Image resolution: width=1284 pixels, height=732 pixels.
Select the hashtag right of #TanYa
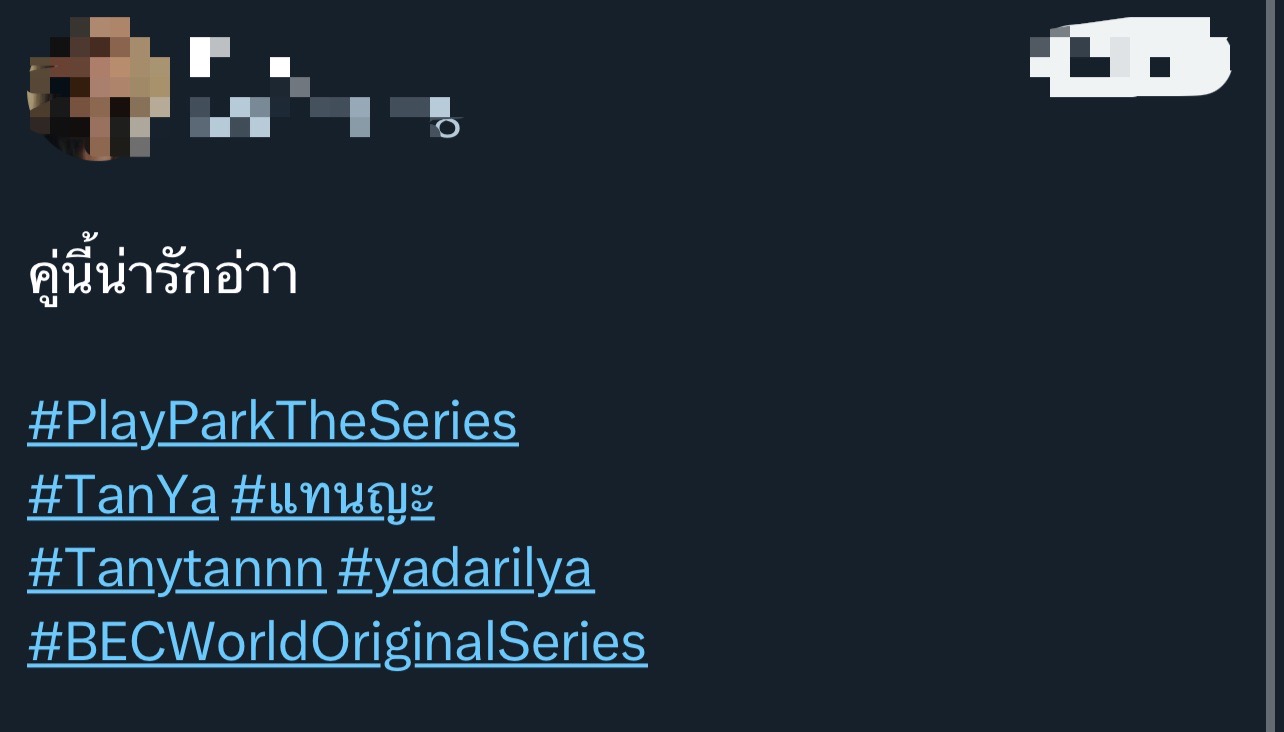click(x=333, y=497)
